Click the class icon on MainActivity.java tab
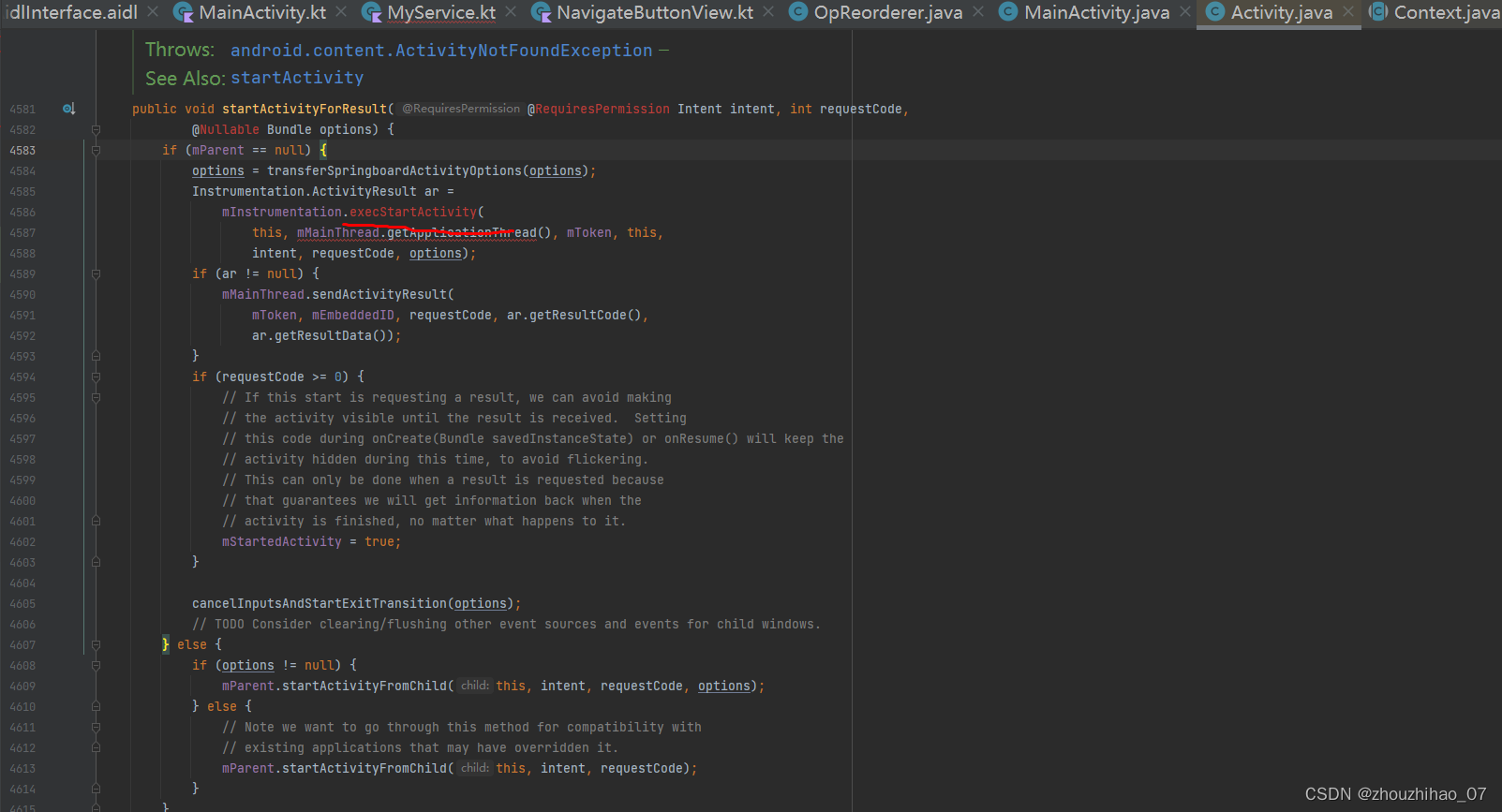 click(x=1008, y=12)
